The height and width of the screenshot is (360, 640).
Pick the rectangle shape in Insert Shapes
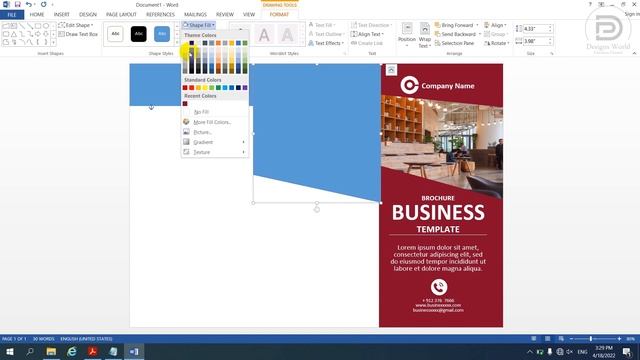click(38, 26)
